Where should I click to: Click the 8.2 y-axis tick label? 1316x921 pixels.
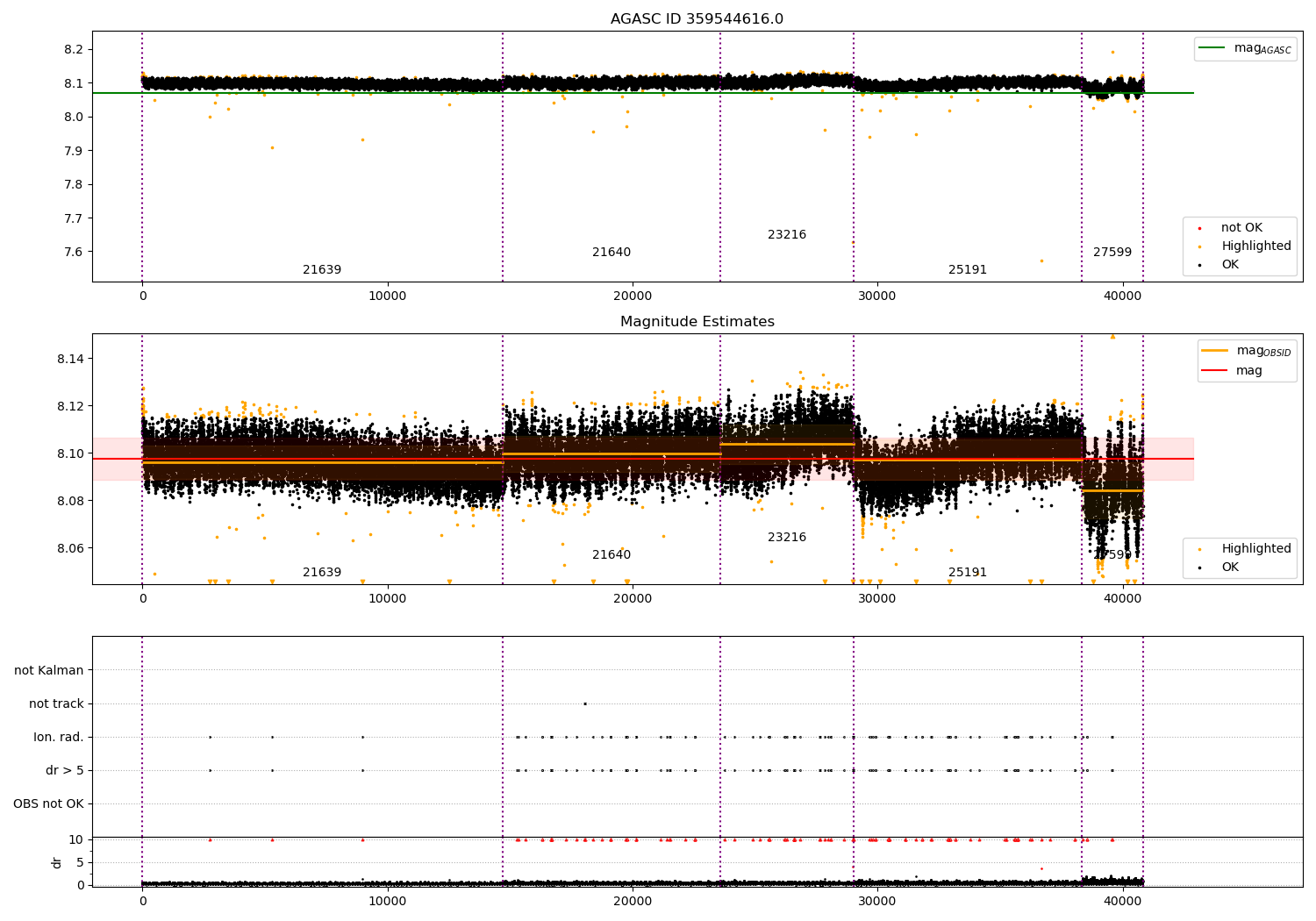pos(74,50)
